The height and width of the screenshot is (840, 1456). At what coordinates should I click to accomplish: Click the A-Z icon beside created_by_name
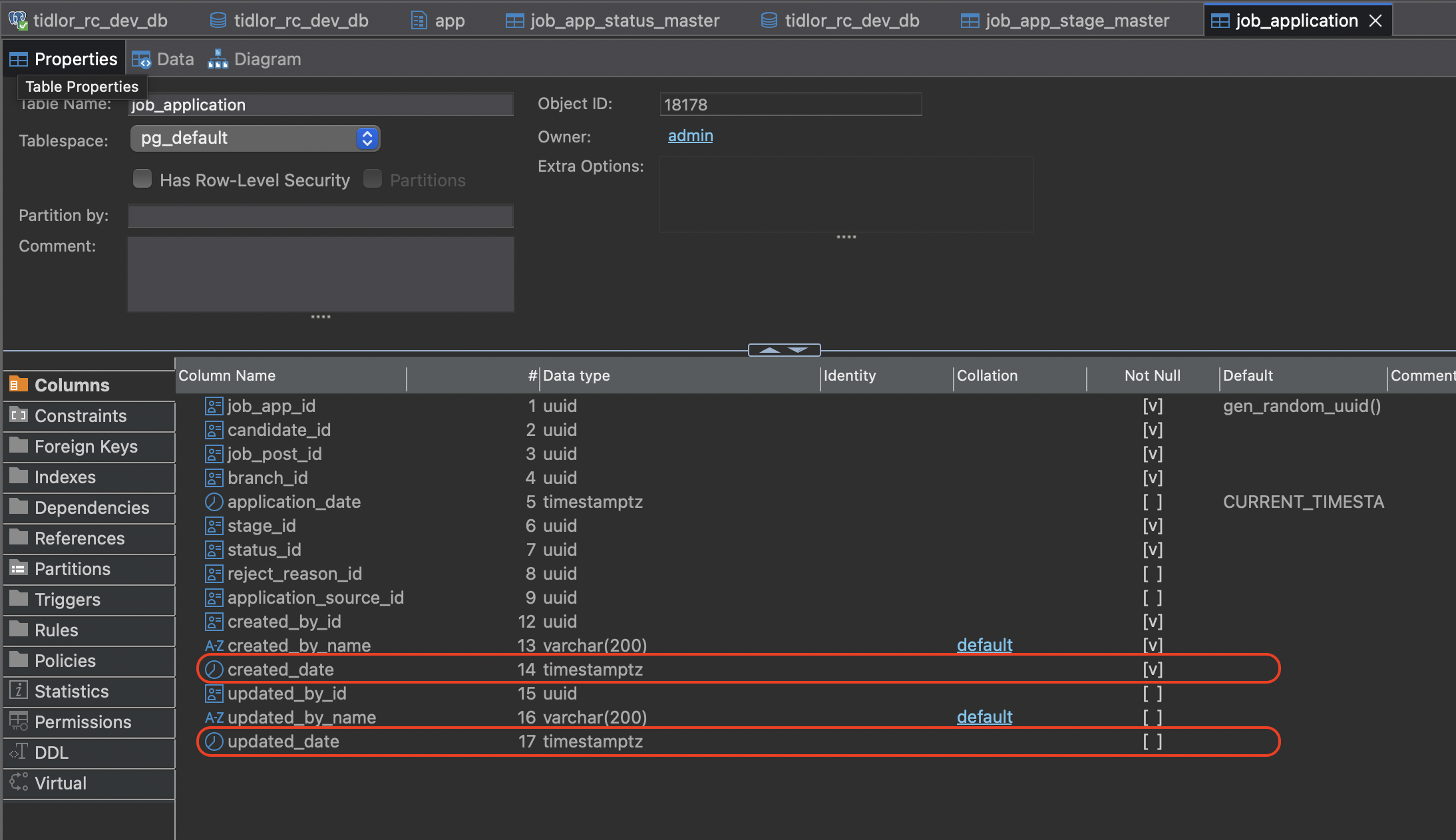coord(214,646)
